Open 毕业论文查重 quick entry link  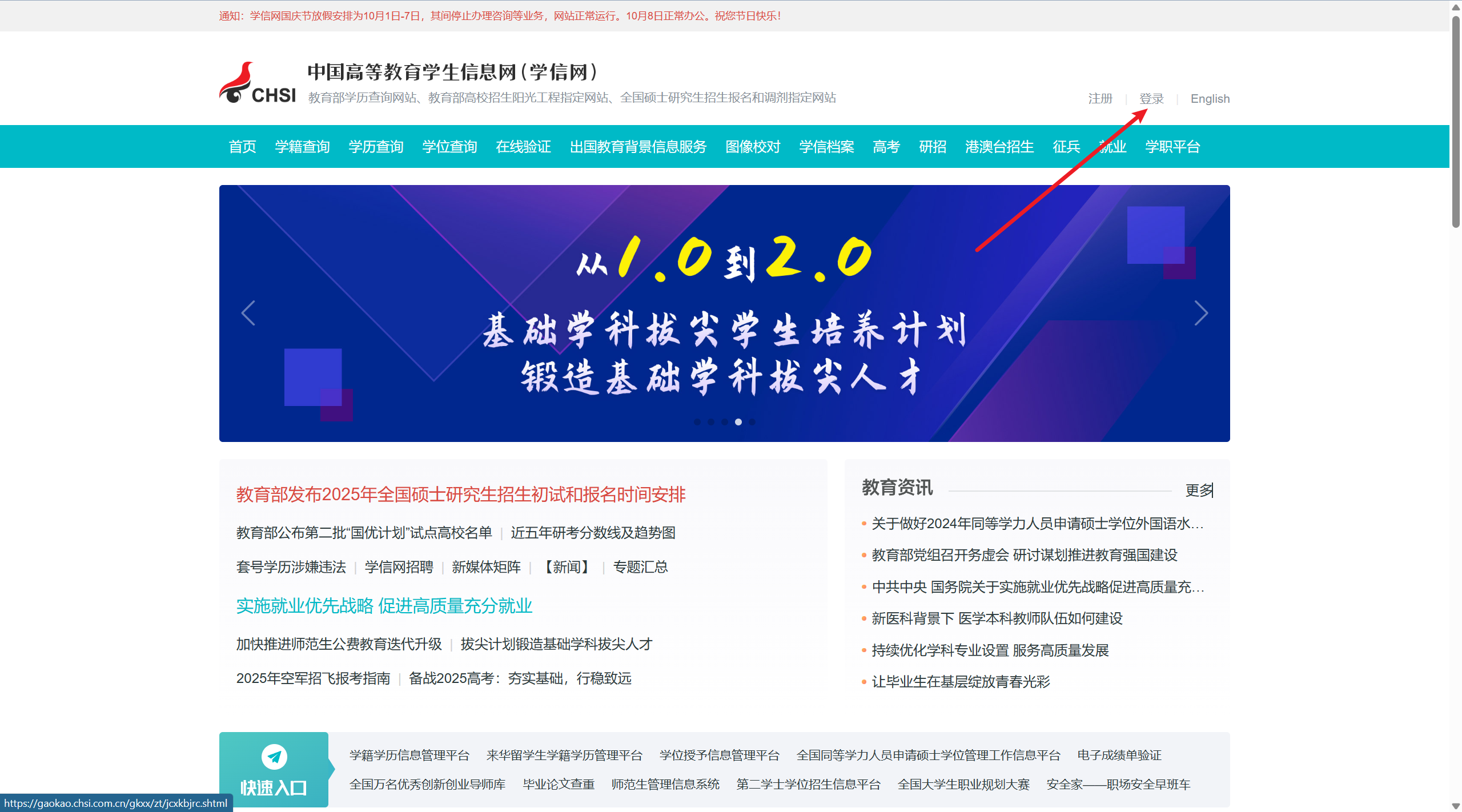pyautogui.click(x=559, y=784)
